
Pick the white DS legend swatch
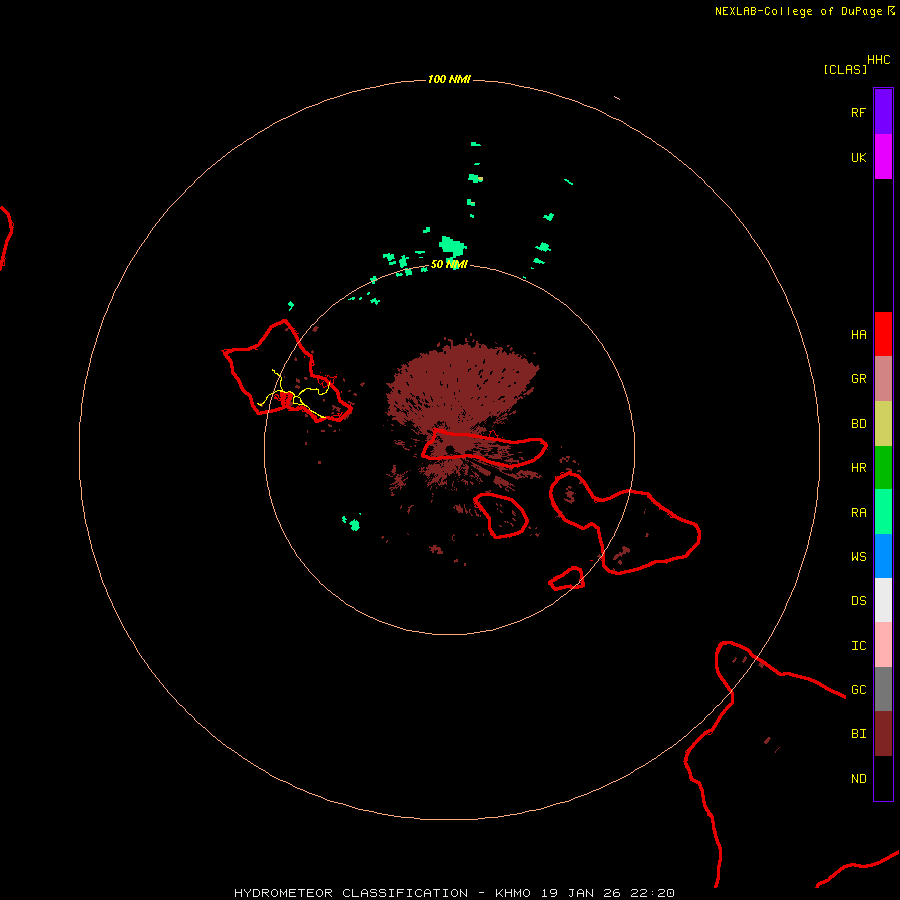tap(883, 600)
